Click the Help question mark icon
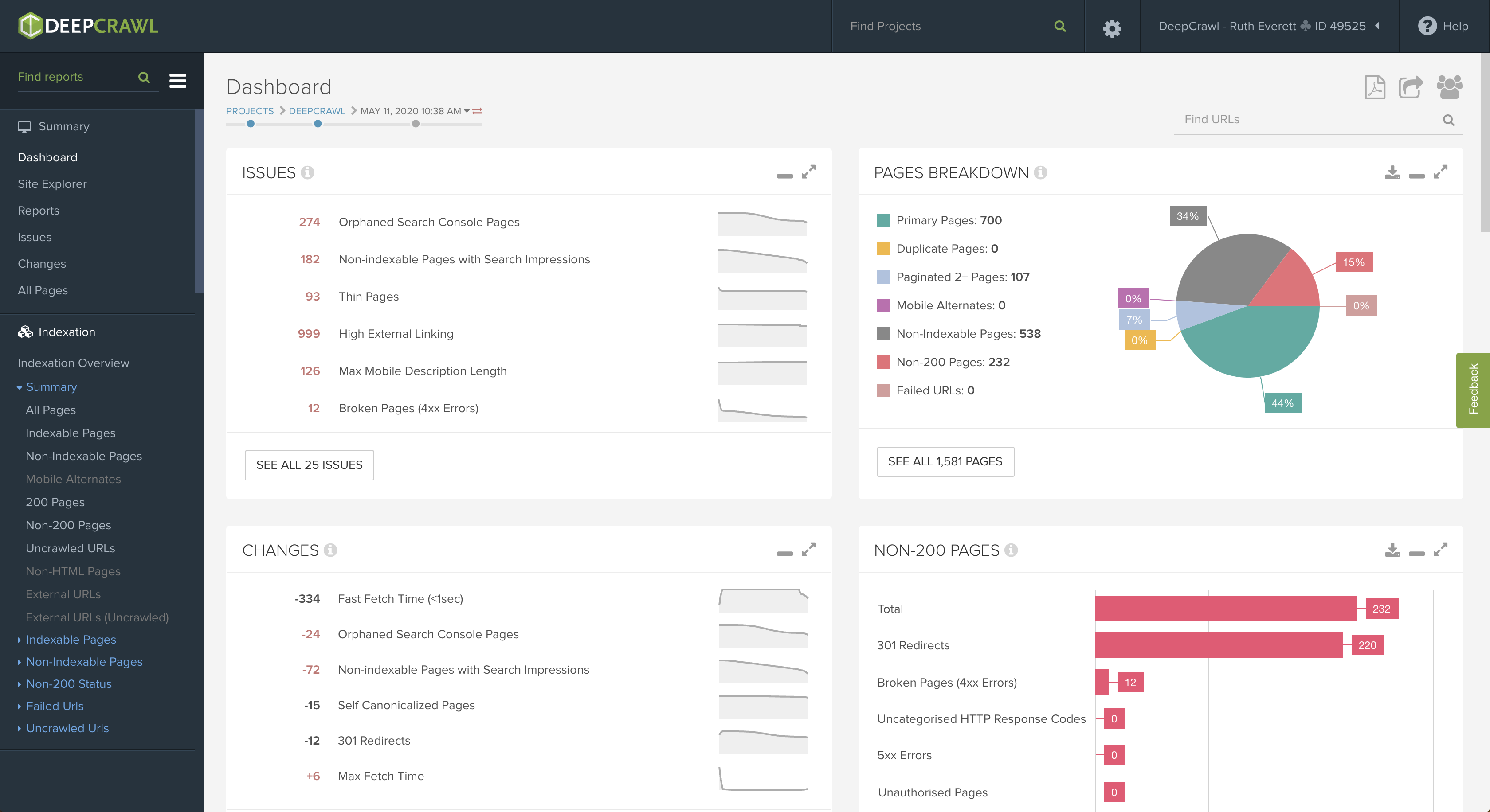This screenshot has width=1490, height=812. (x=1427, y=26)
